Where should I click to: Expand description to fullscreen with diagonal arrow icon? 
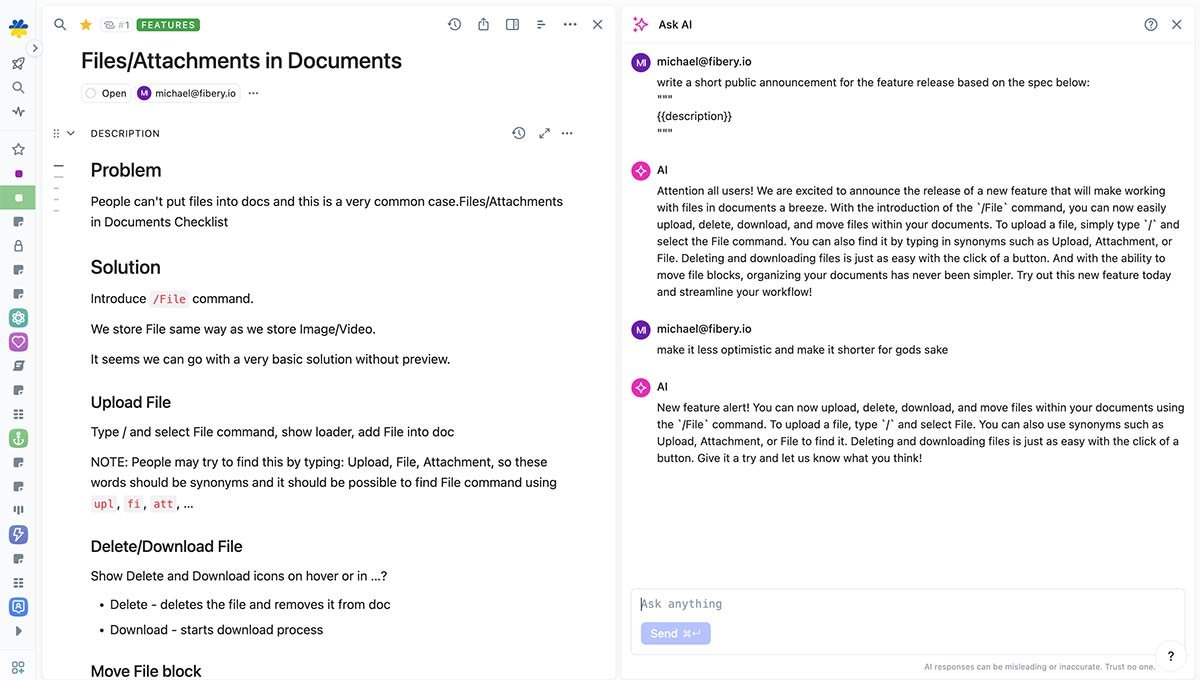(x=544, y=132)
